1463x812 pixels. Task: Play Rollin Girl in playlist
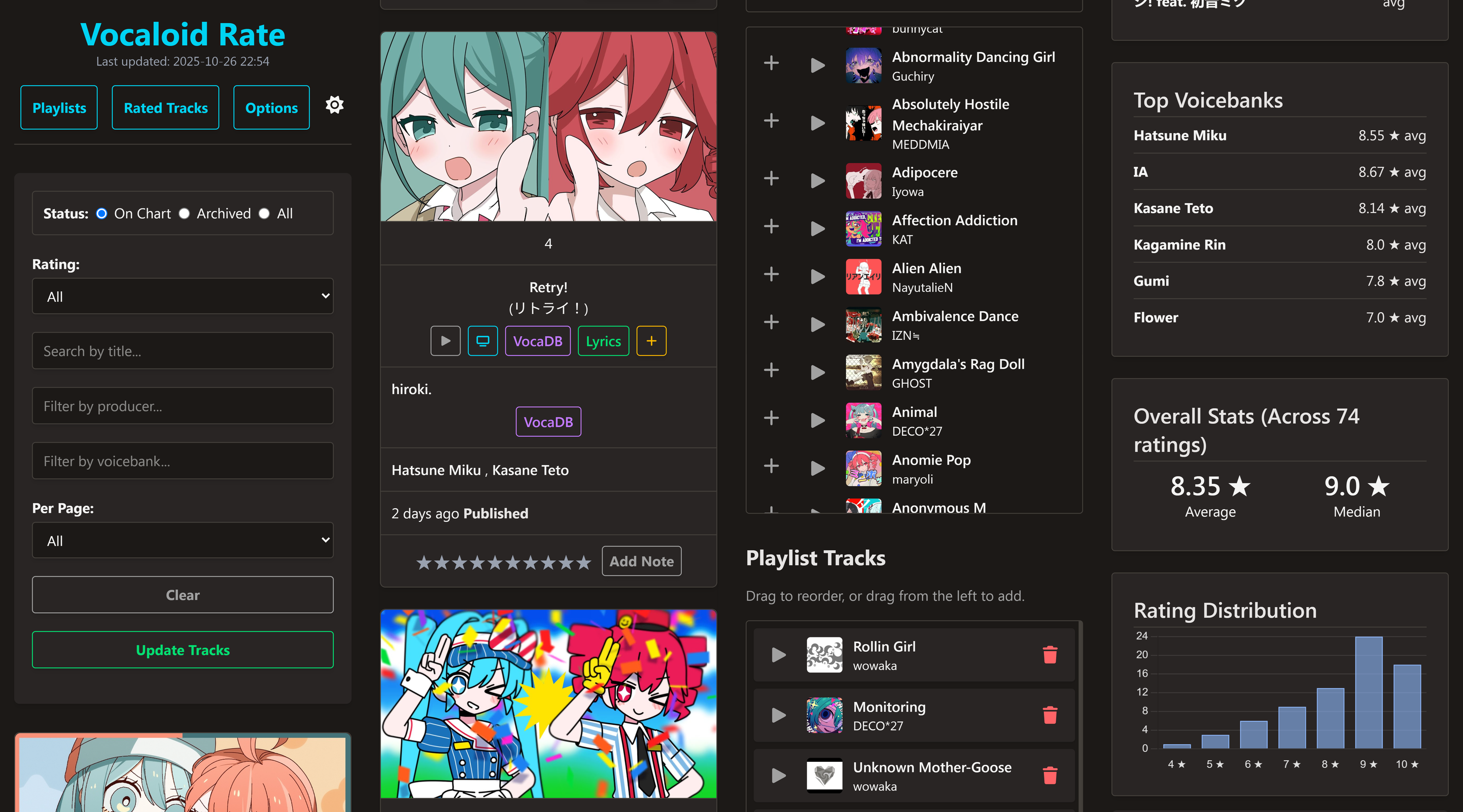[x=779, y=655]
